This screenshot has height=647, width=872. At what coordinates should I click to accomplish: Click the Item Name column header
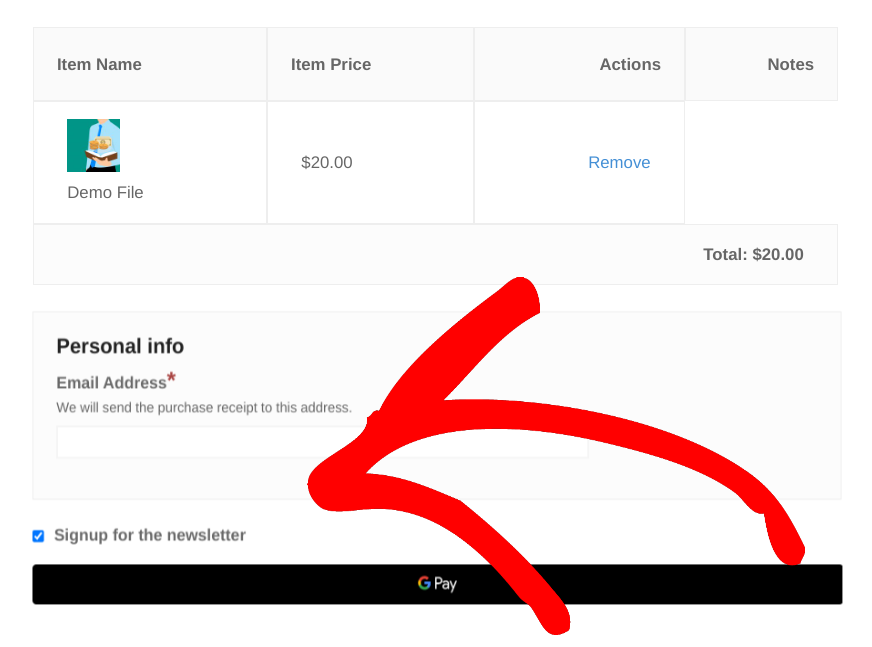click(99, 65)
